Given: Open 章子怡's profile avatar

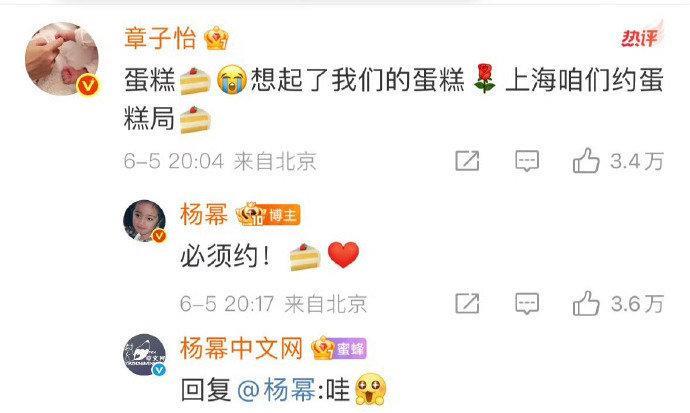Looking at the screenshot, I should coord(62,59).
